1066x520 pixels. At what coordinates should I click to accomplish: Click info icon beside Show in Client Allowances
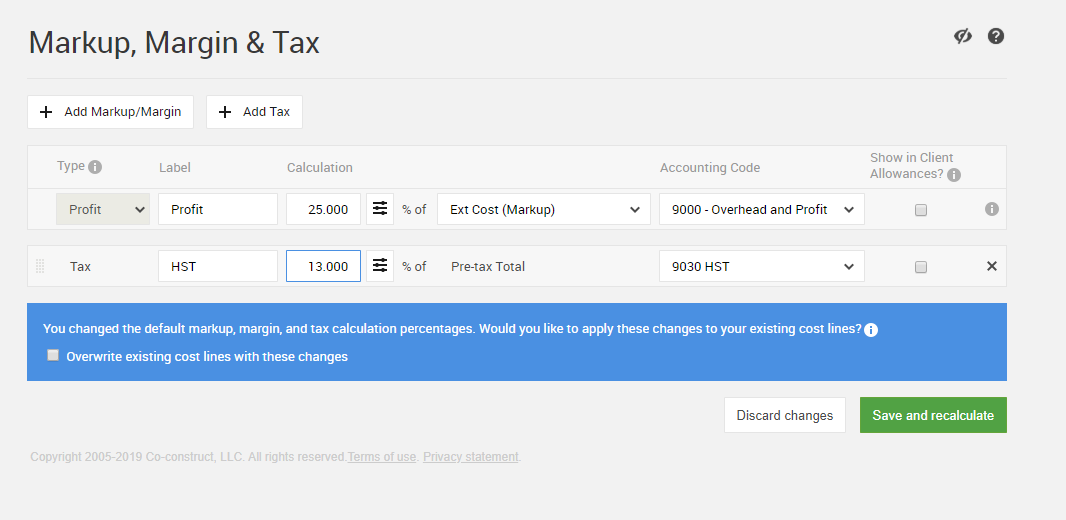coord(953,175)
